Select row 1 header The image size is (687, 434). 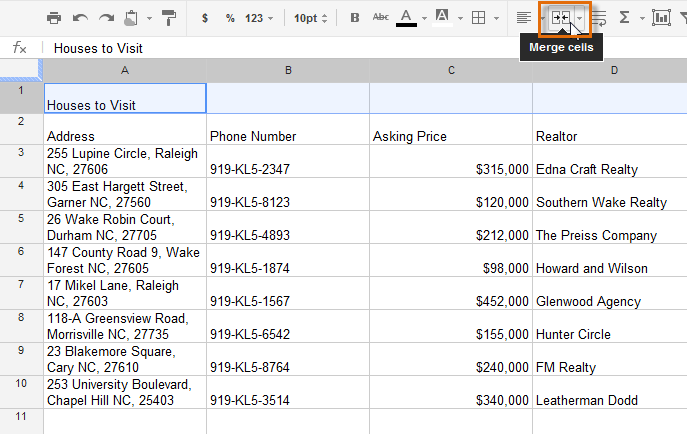pos(21,98)
